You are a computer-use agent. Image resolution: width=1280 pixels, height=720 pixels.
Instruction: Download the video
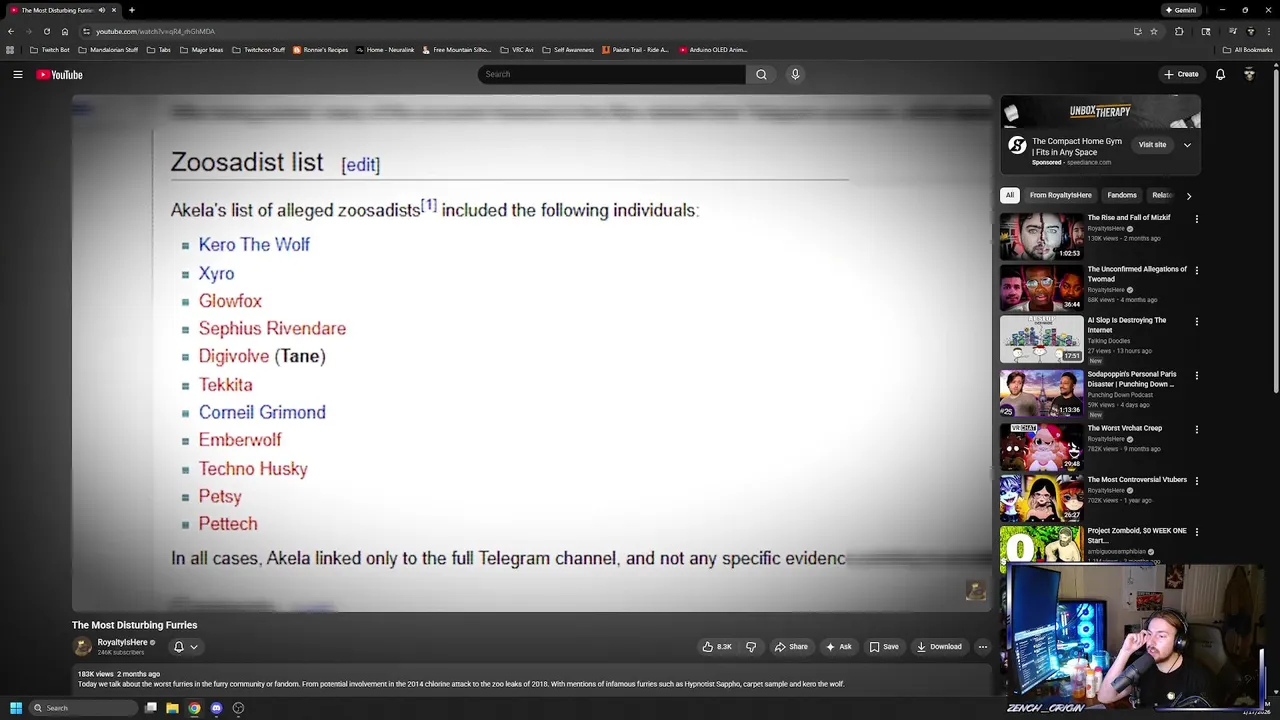click(x=939, y=647)
